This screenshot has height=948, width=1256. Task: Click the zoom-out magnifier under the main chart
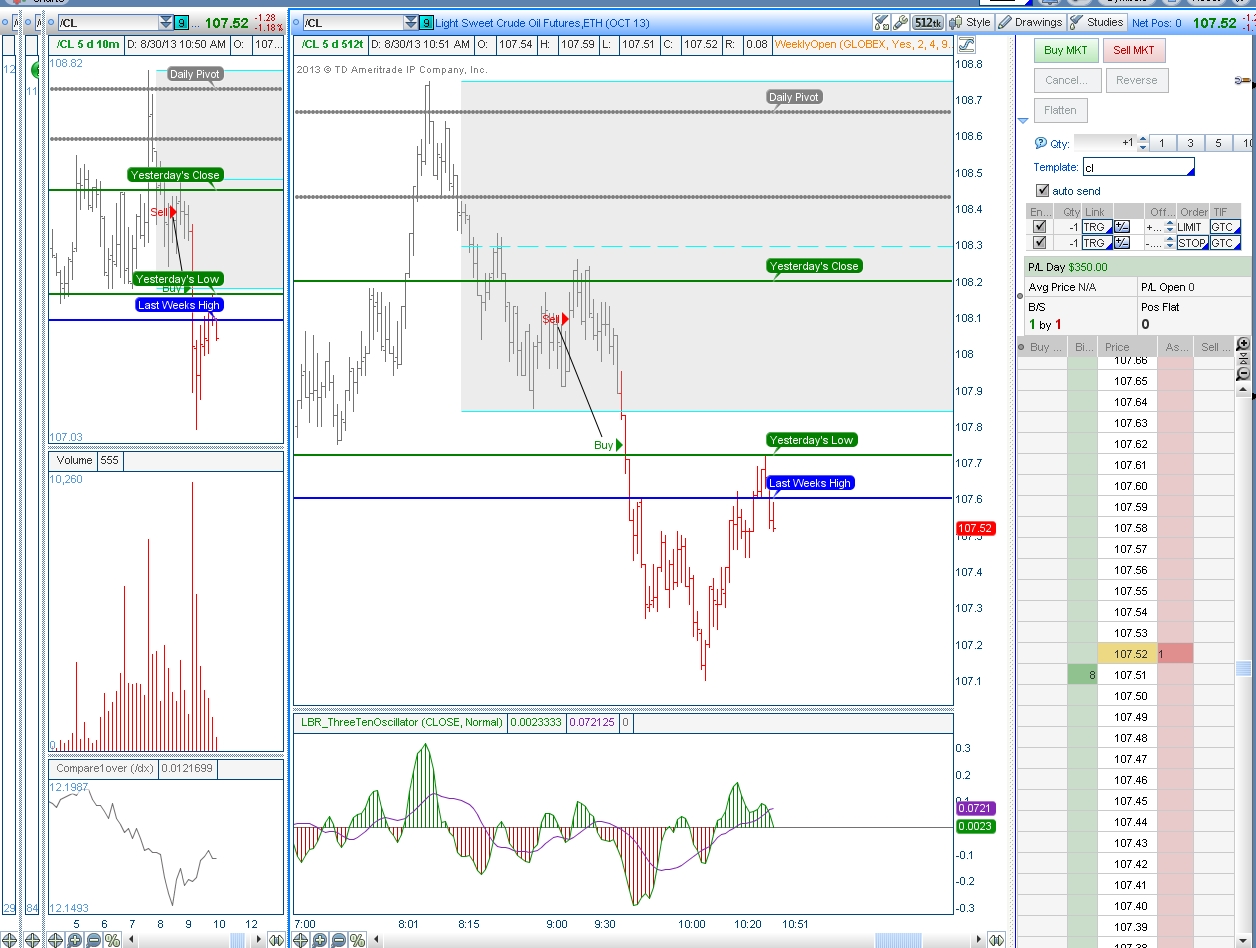pos(338,940)
